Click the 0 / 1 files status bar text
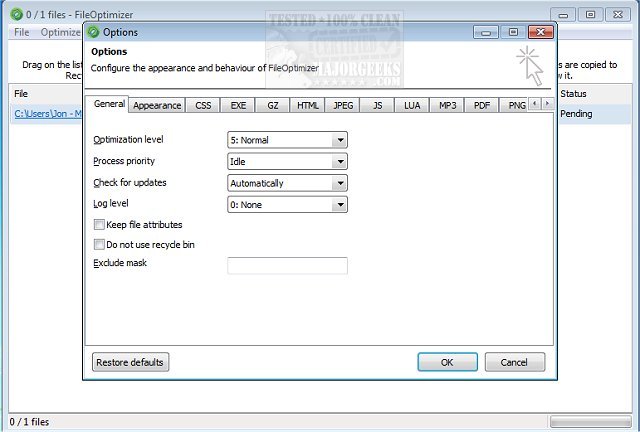The image size is (640, 432). tap(29, 422)
